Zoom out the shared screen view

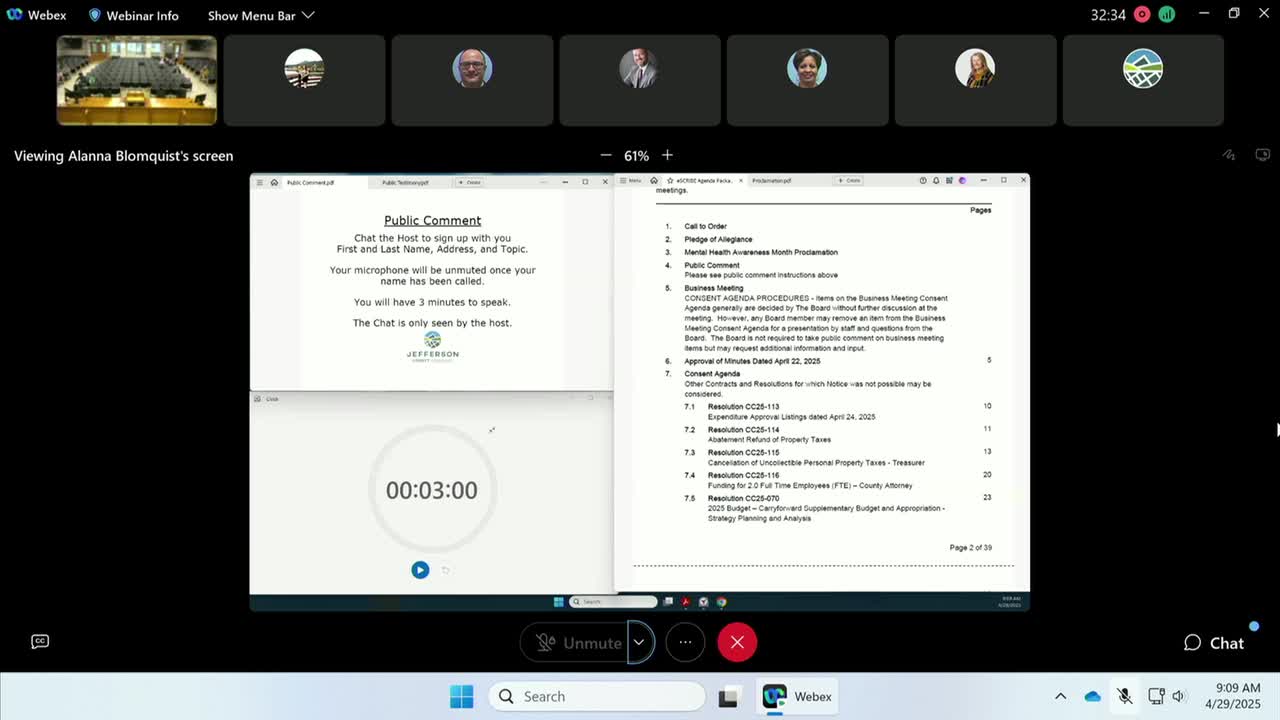point(606,155)
